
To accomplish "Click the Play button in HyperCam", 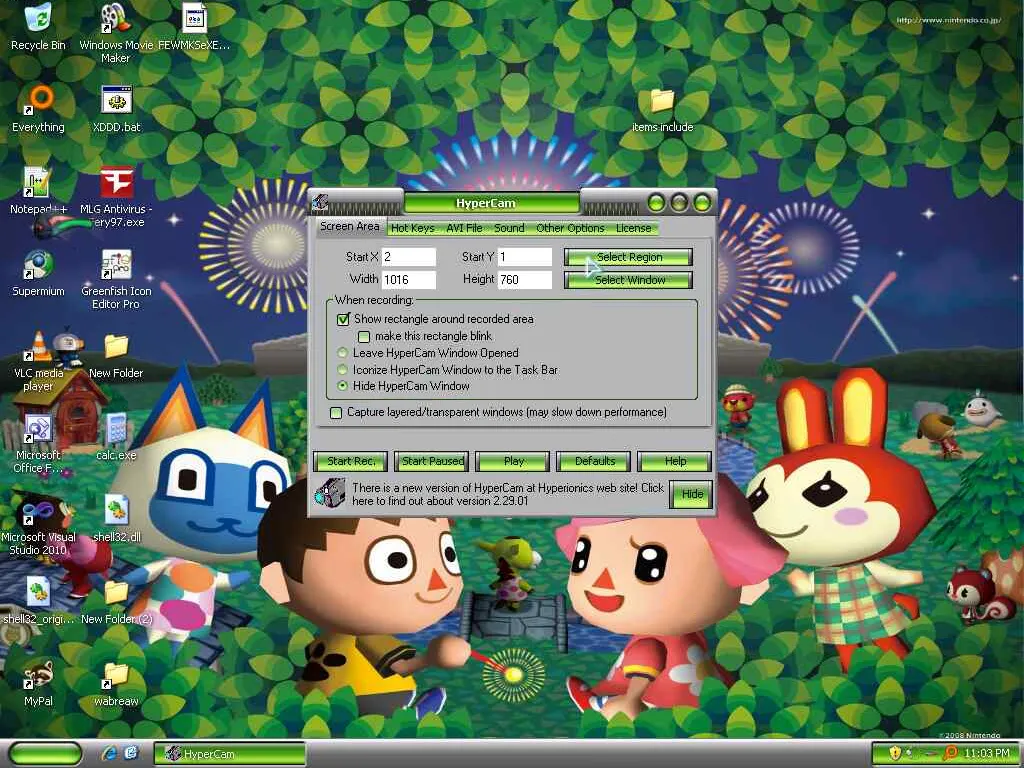I will tap(513, 461).
